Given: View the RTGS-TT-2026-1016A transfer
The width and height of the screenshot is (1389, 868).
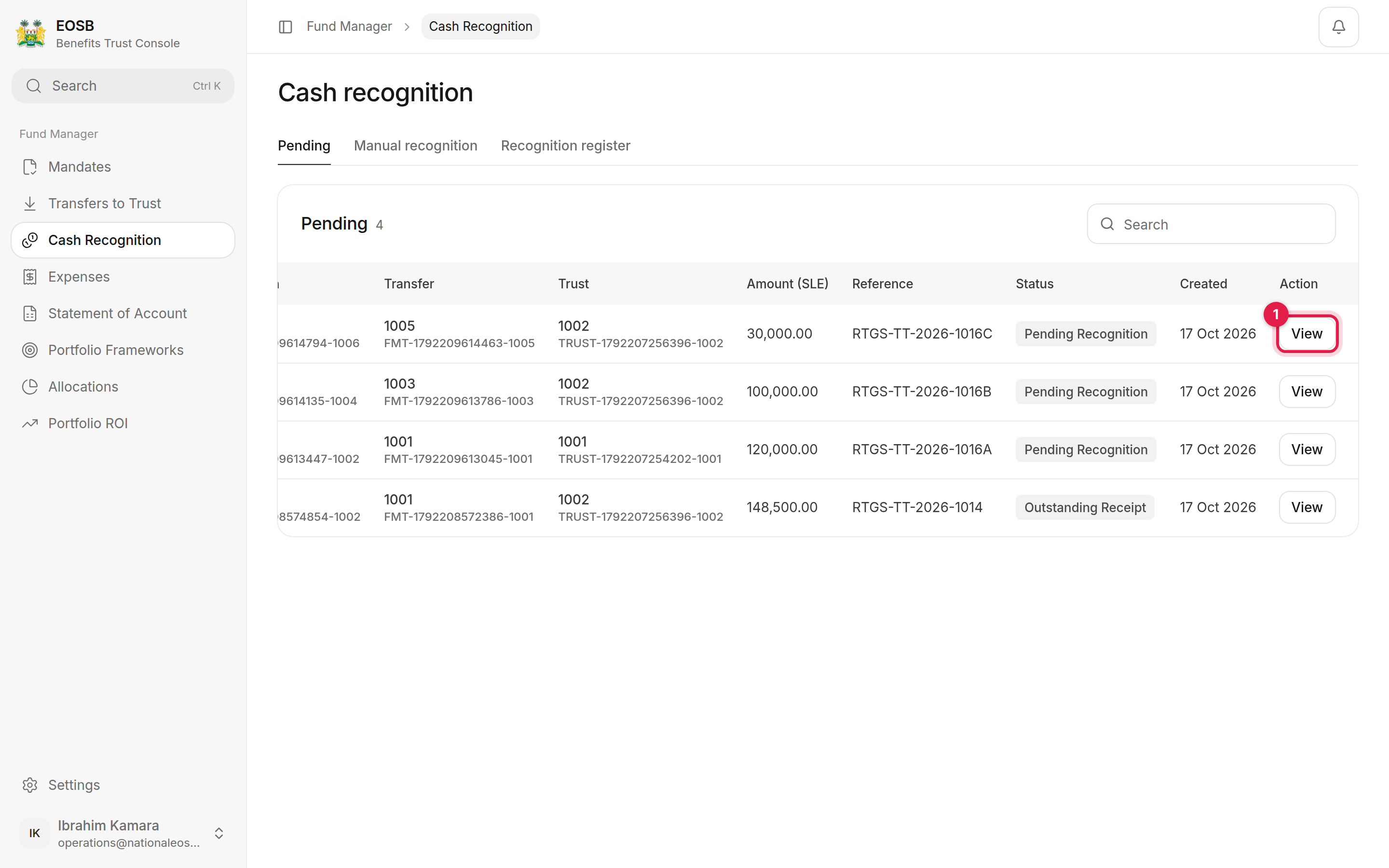Looking at the screenshot, I should (1307, 449).
